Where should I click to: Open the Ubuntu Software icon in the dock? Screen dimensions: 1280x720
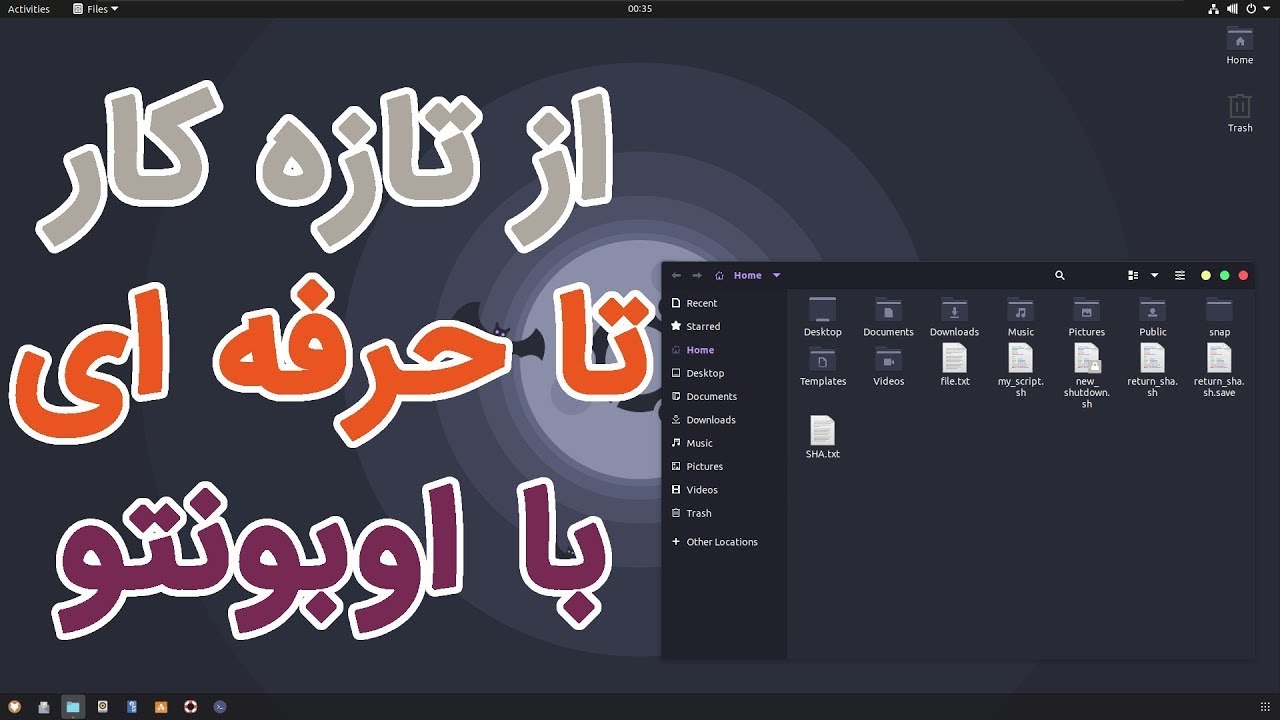coord(161,707)
